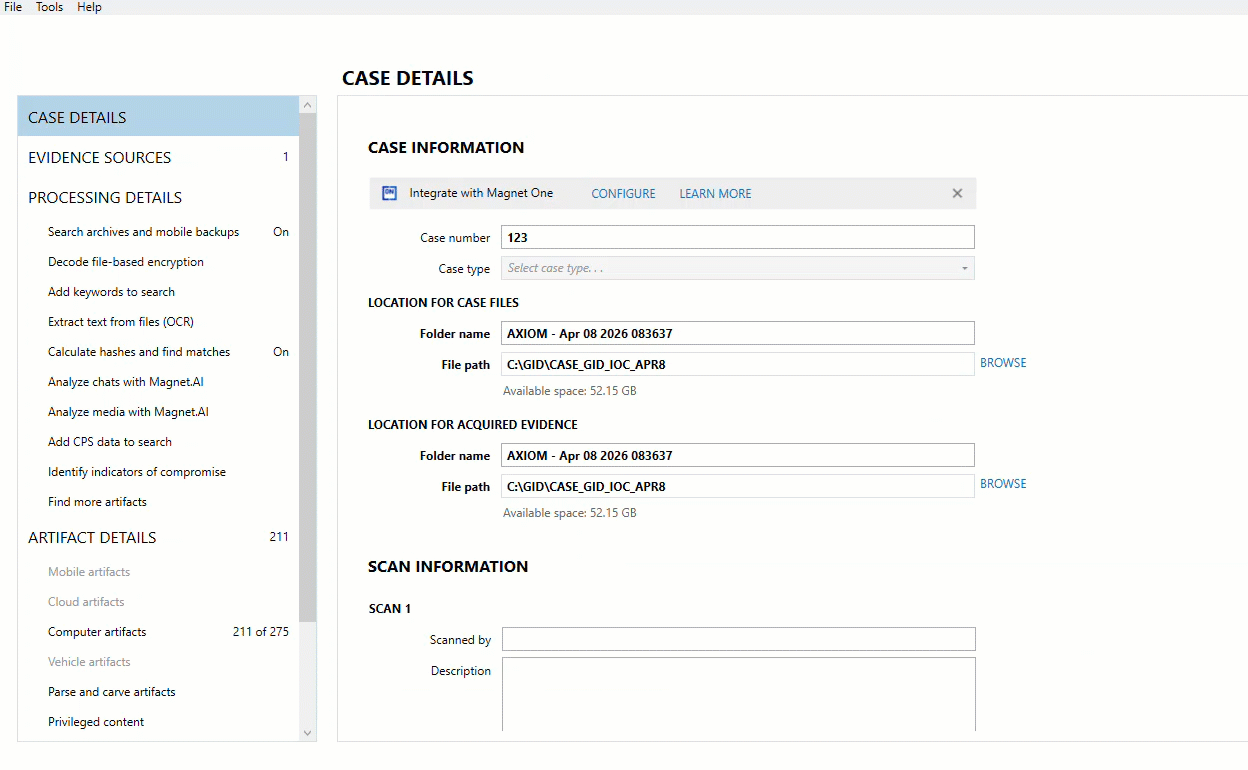The height and width of the screenshot is (770, 1248).
Task: Click the Scanned by field
Action: click(x=737, y=638)
